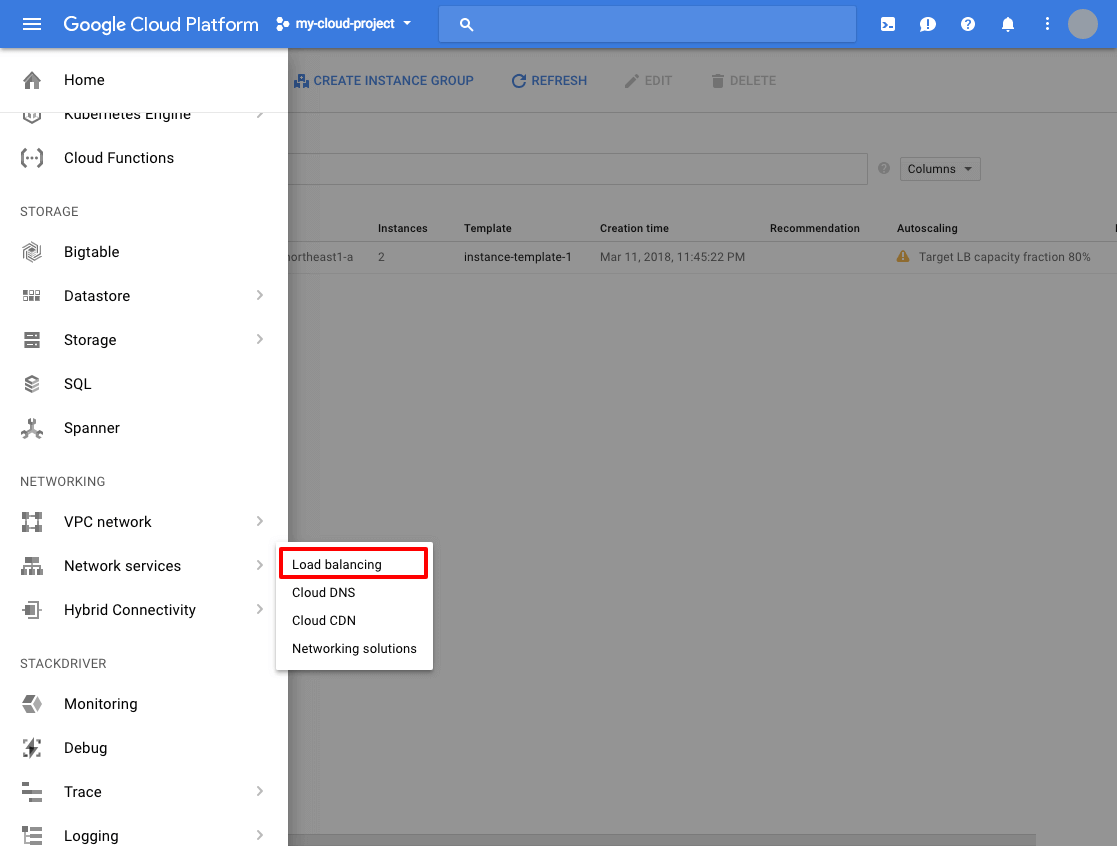Activate Cloud Shell terminal icon
This screenshot has height=846, width=1117.
pos(888,24)
